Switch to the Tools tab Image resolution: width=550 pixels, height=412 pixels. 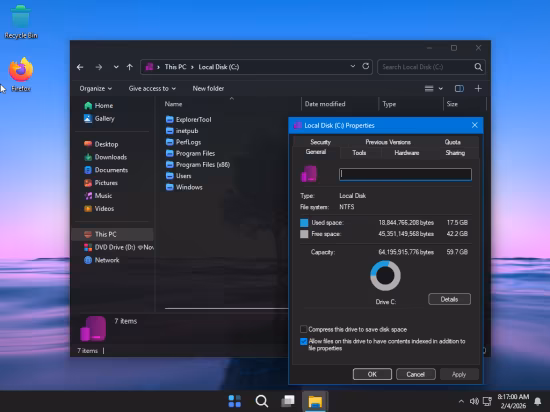click(x=359, y=153)
